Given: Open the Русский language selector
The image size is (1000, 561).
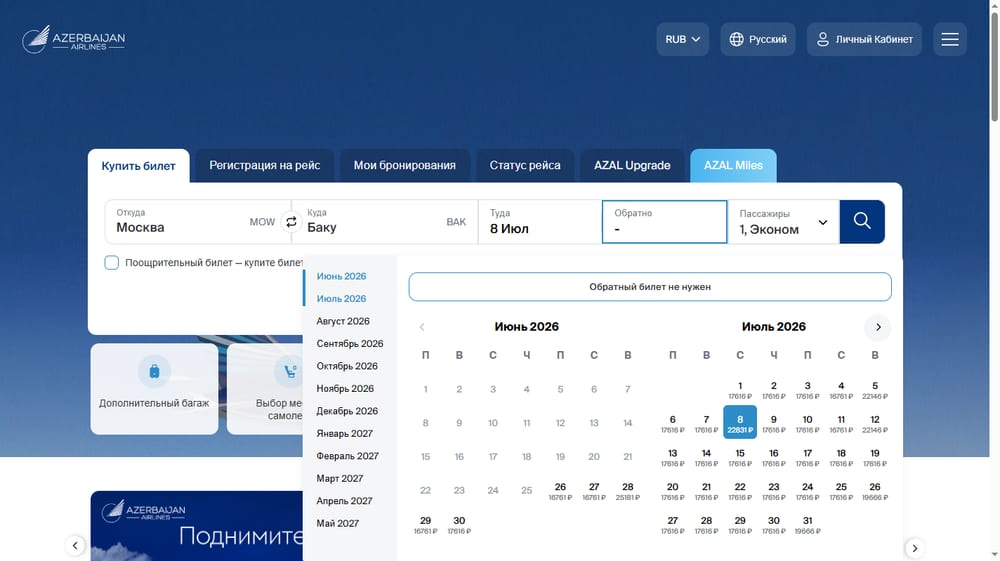Looking at the screenshot, I should [x=758, y=40].
